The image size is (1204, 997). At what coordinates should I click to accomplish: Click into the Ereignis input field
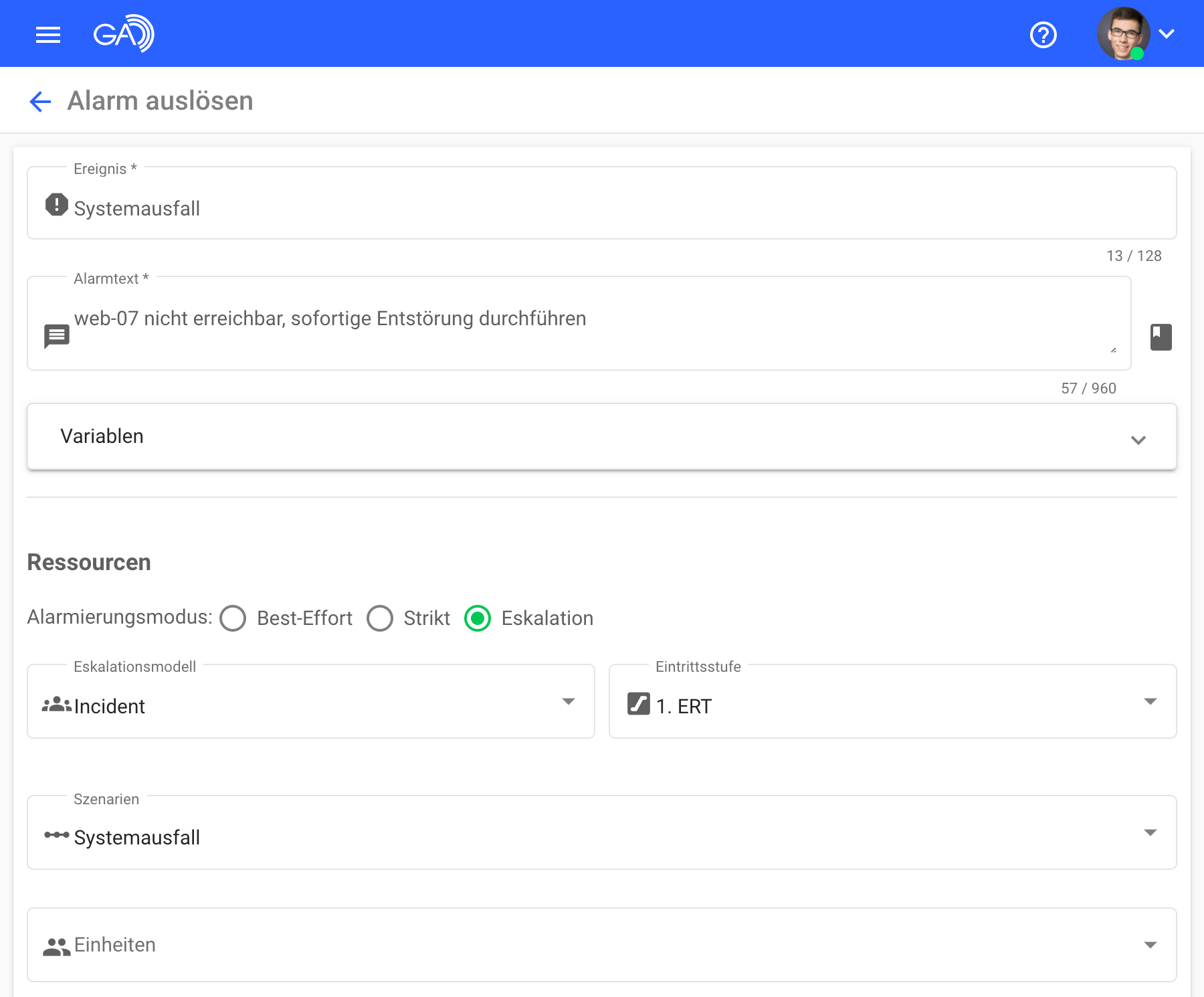pos(602,209)
